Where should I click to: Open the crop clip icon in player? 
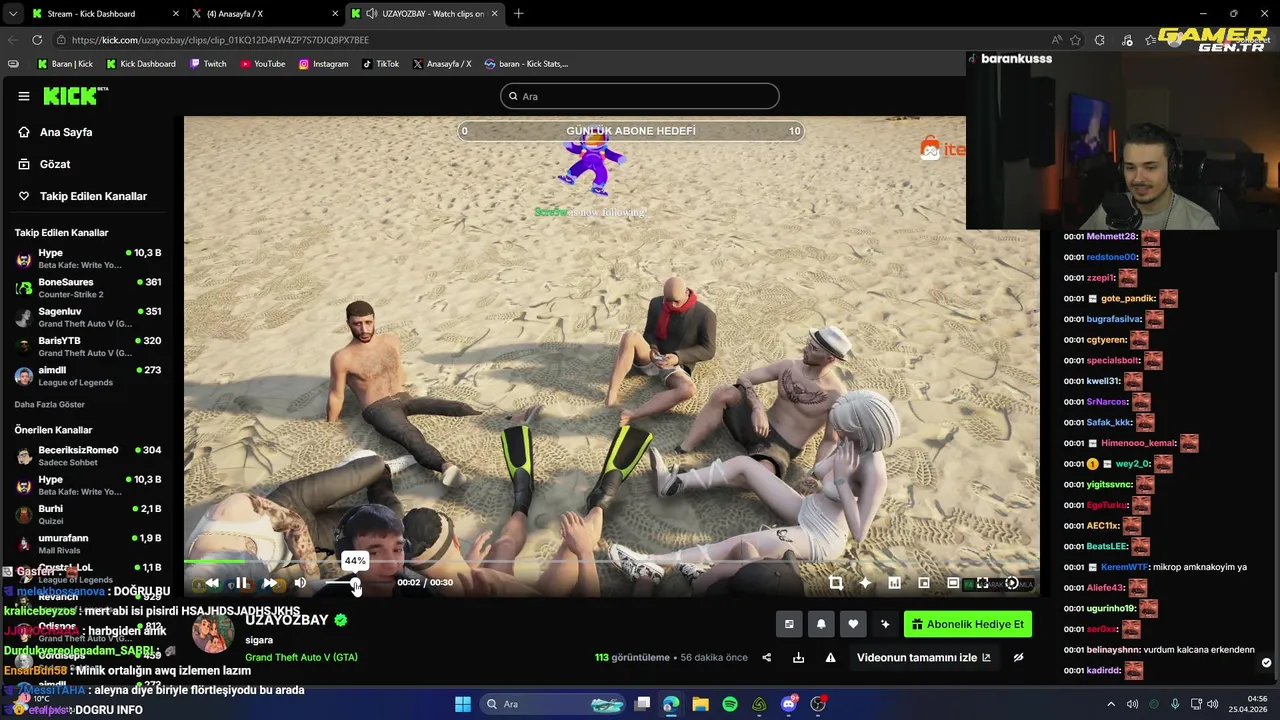[x=836, y=583]
